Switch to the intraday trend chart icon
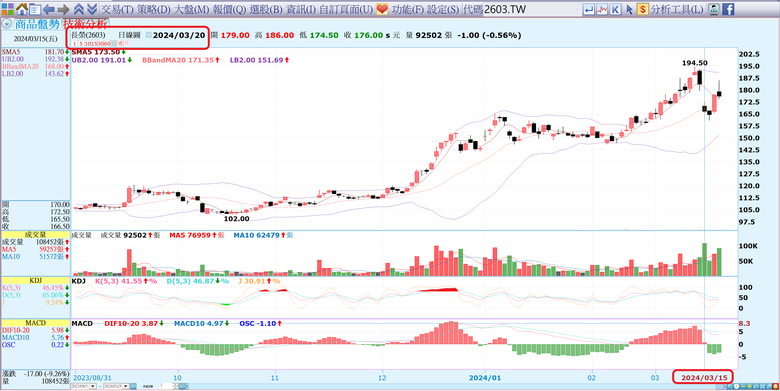Screen dimensions: 780x391 602,9
